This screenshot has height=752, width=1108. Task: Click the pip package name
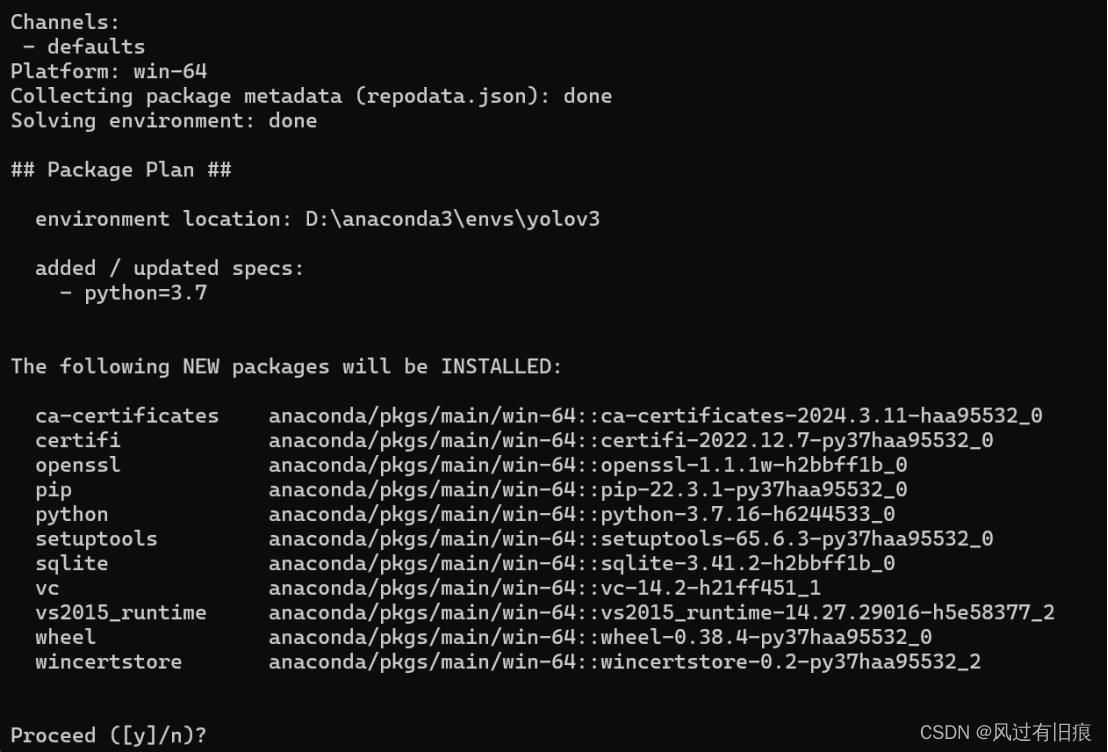click(x=54, y=490)
